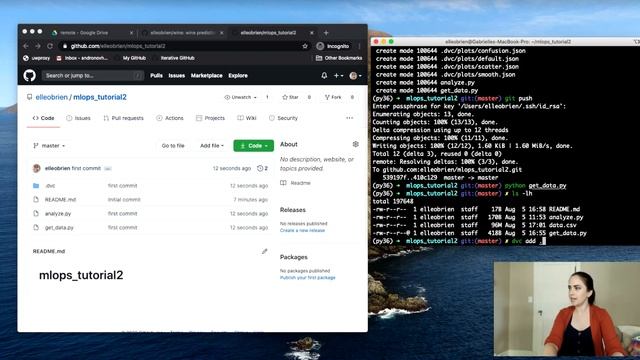This screenshot has height=360, width=640.
Task: Click the terminal dvc add command line
Action: click(459, 241)
